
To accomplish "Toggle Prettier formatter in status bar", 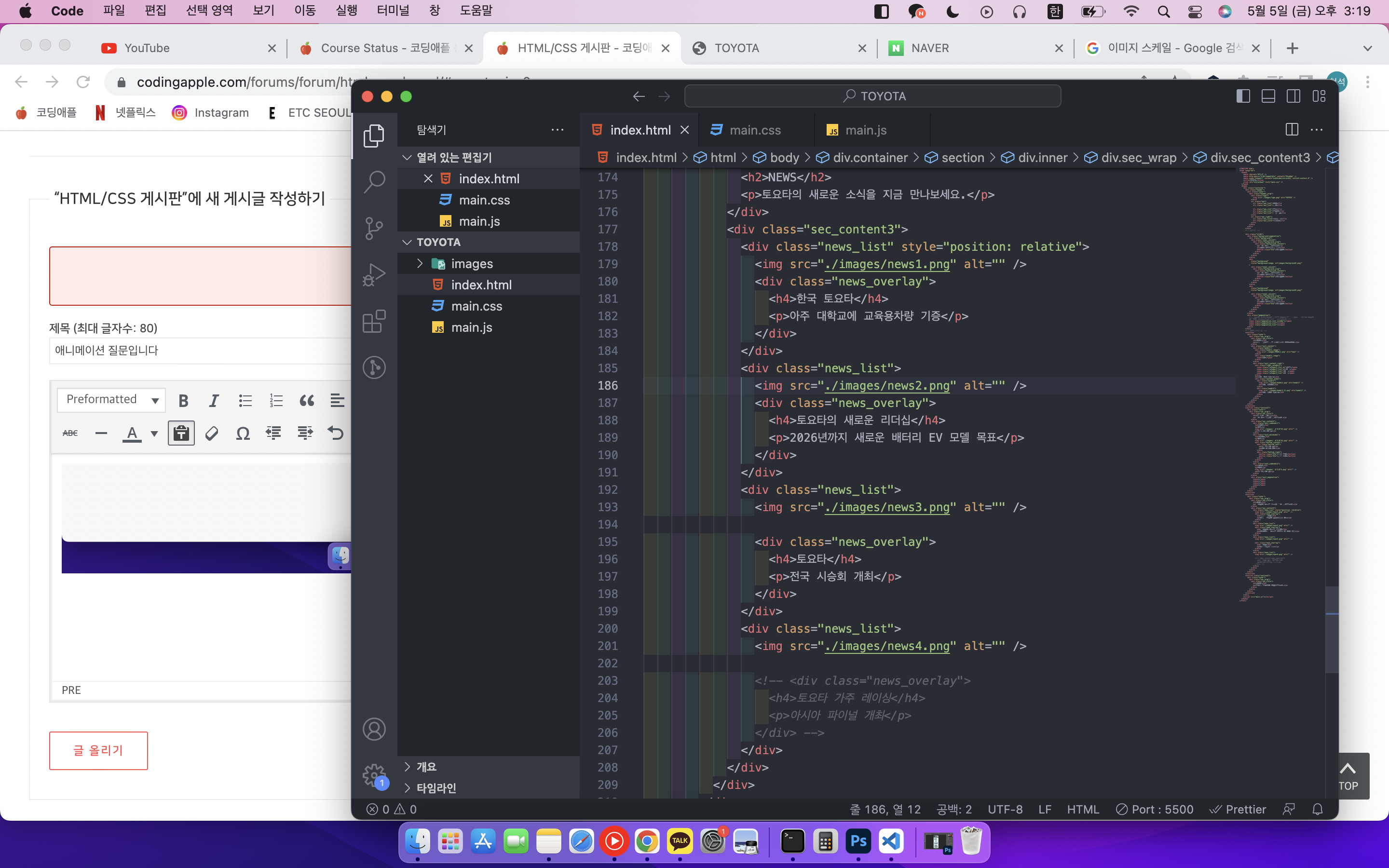I will click(1238, 810).
